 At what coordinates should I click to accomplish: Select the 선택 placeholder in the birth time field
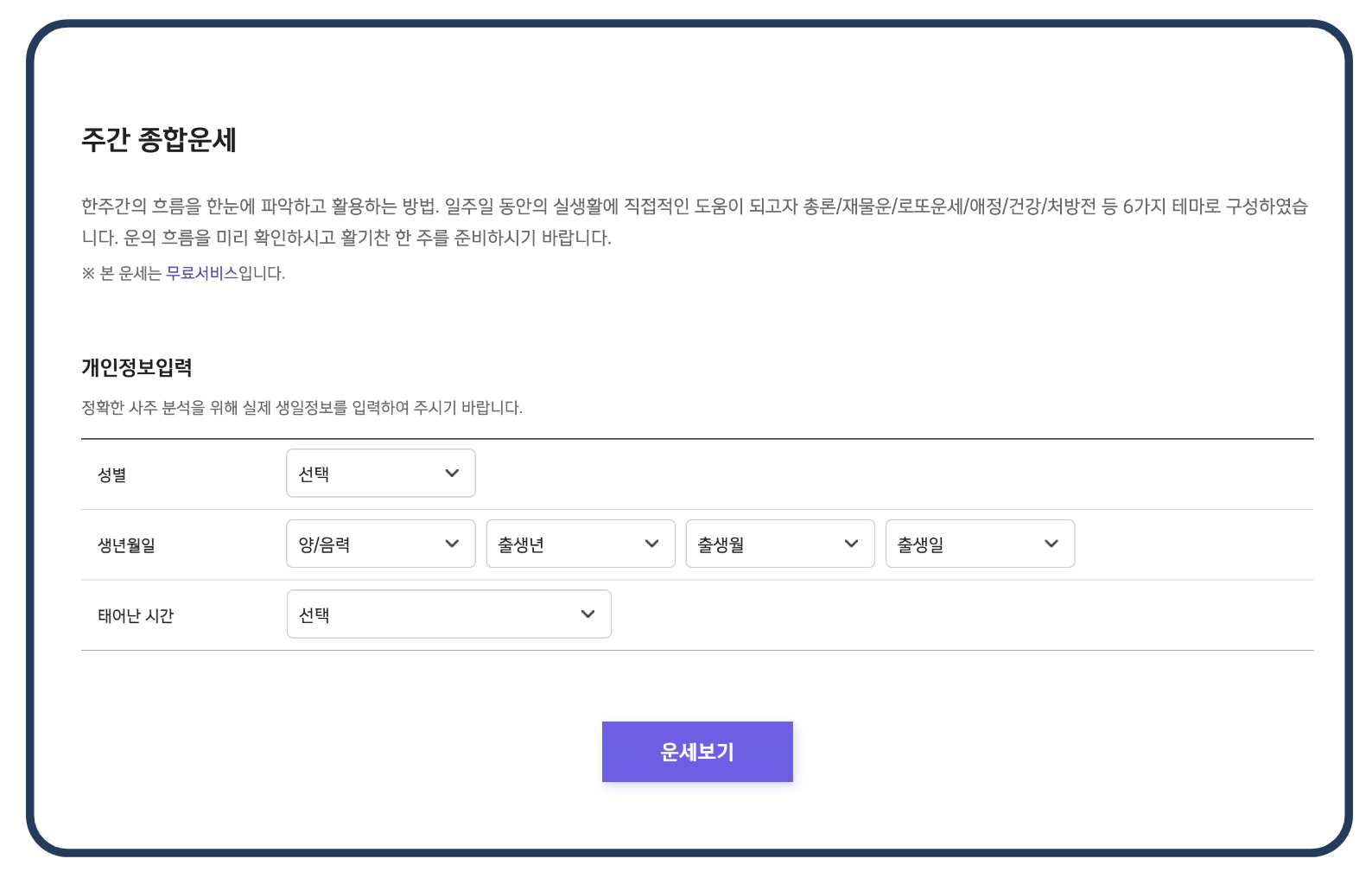tap(314, 614)
